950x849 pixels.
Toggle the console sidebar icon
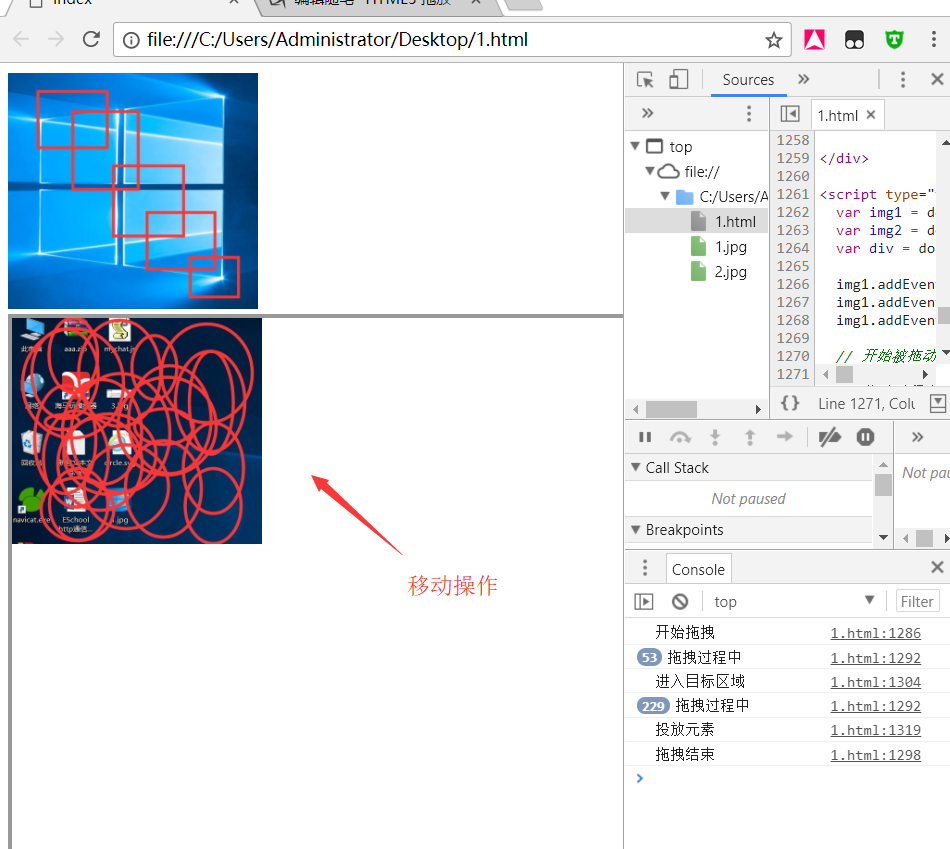pyautogui.click(x=643, y=602)
